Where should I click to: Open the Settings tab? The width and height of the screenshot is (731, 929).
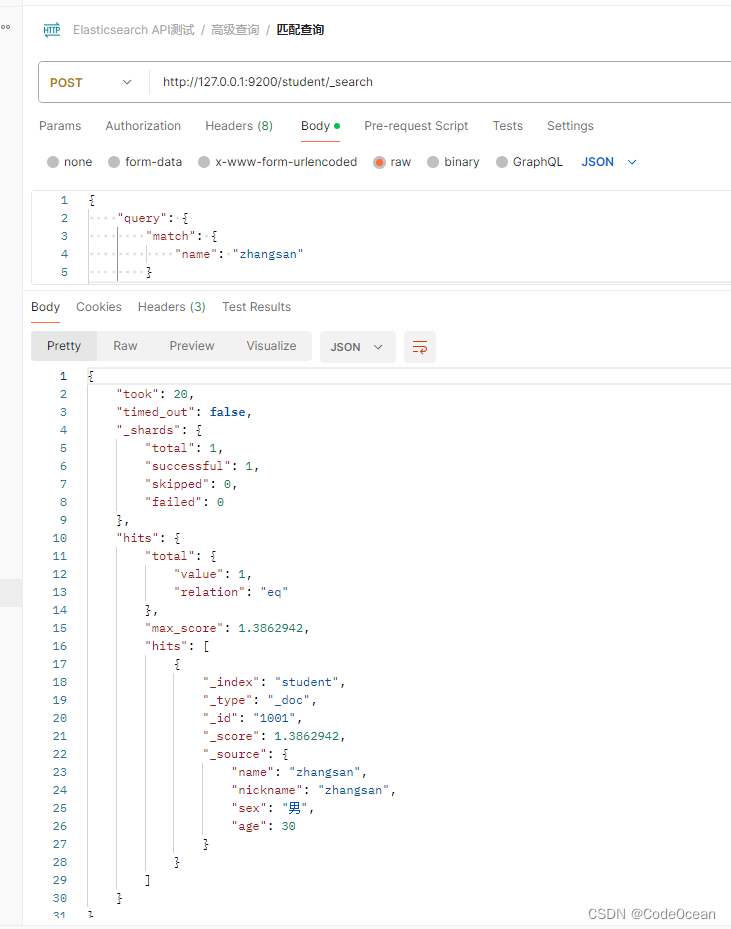[x=570, y=126]
